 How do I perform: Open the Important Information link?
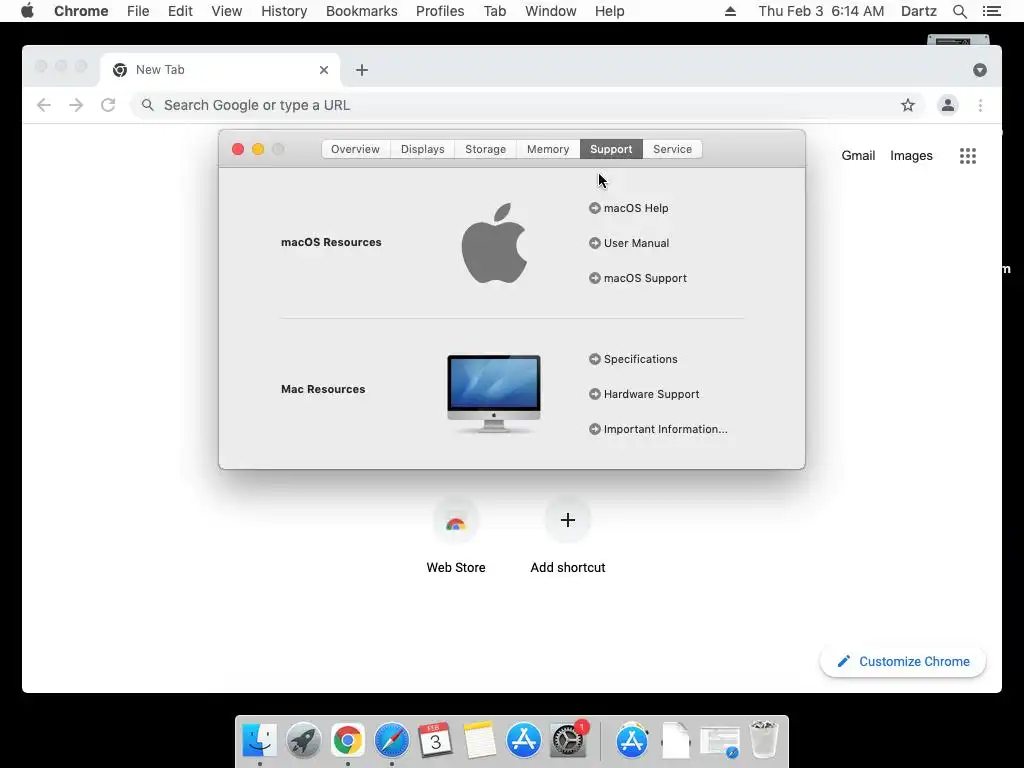point(665,429)
